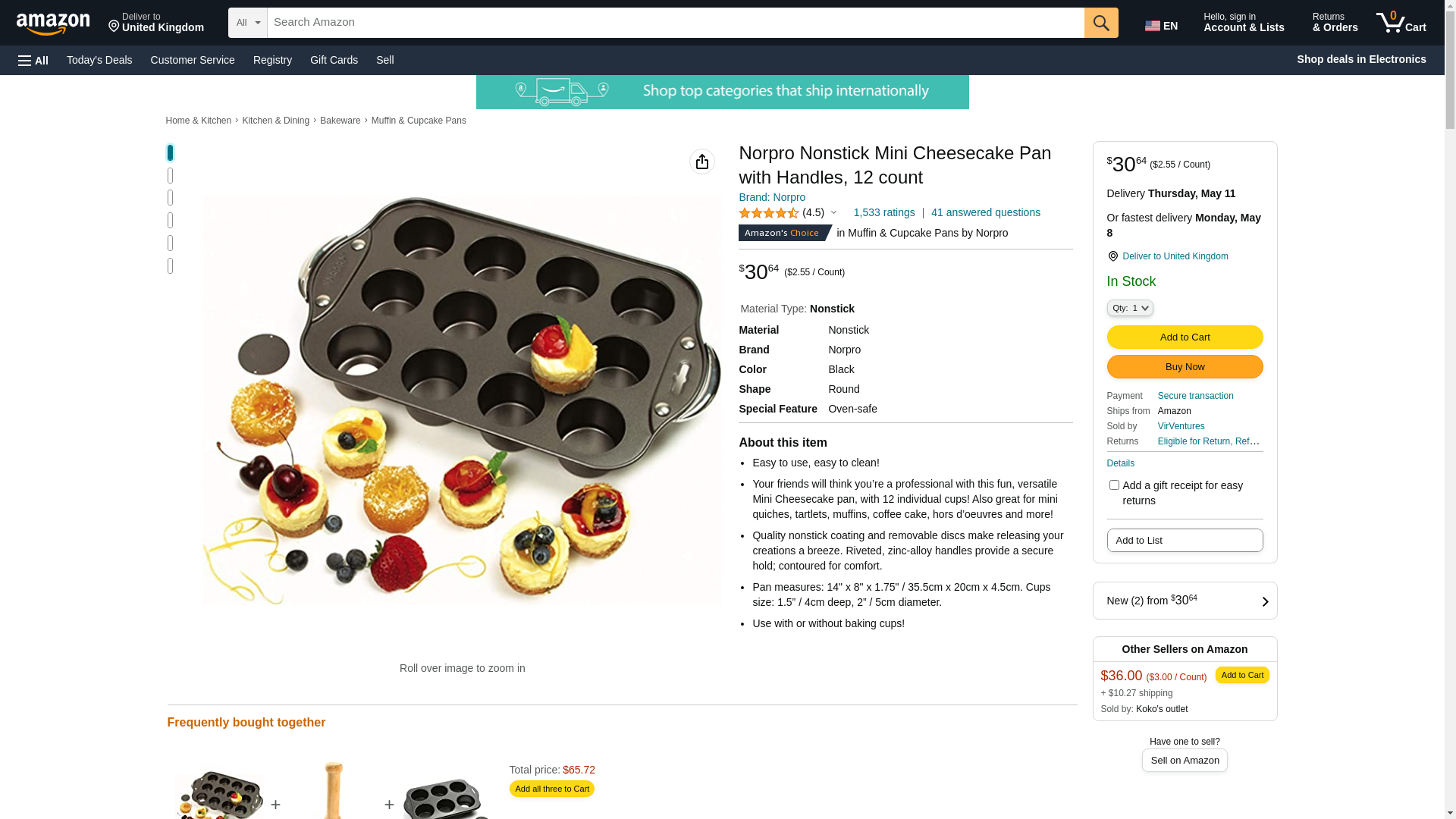Click Add all three to Cart
1456x819 pixels.
(551, 789)
